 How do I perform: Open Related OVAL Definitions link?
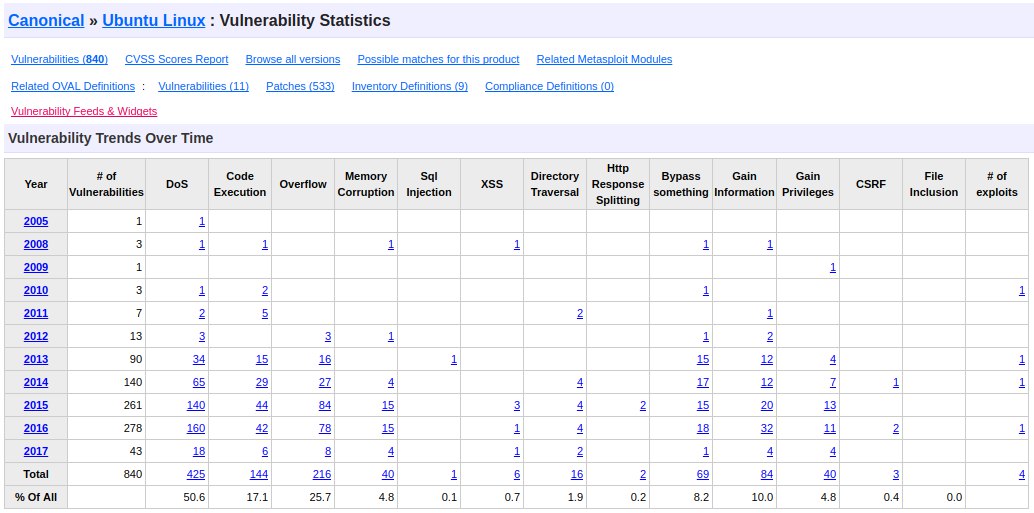(x=73, y=86)
